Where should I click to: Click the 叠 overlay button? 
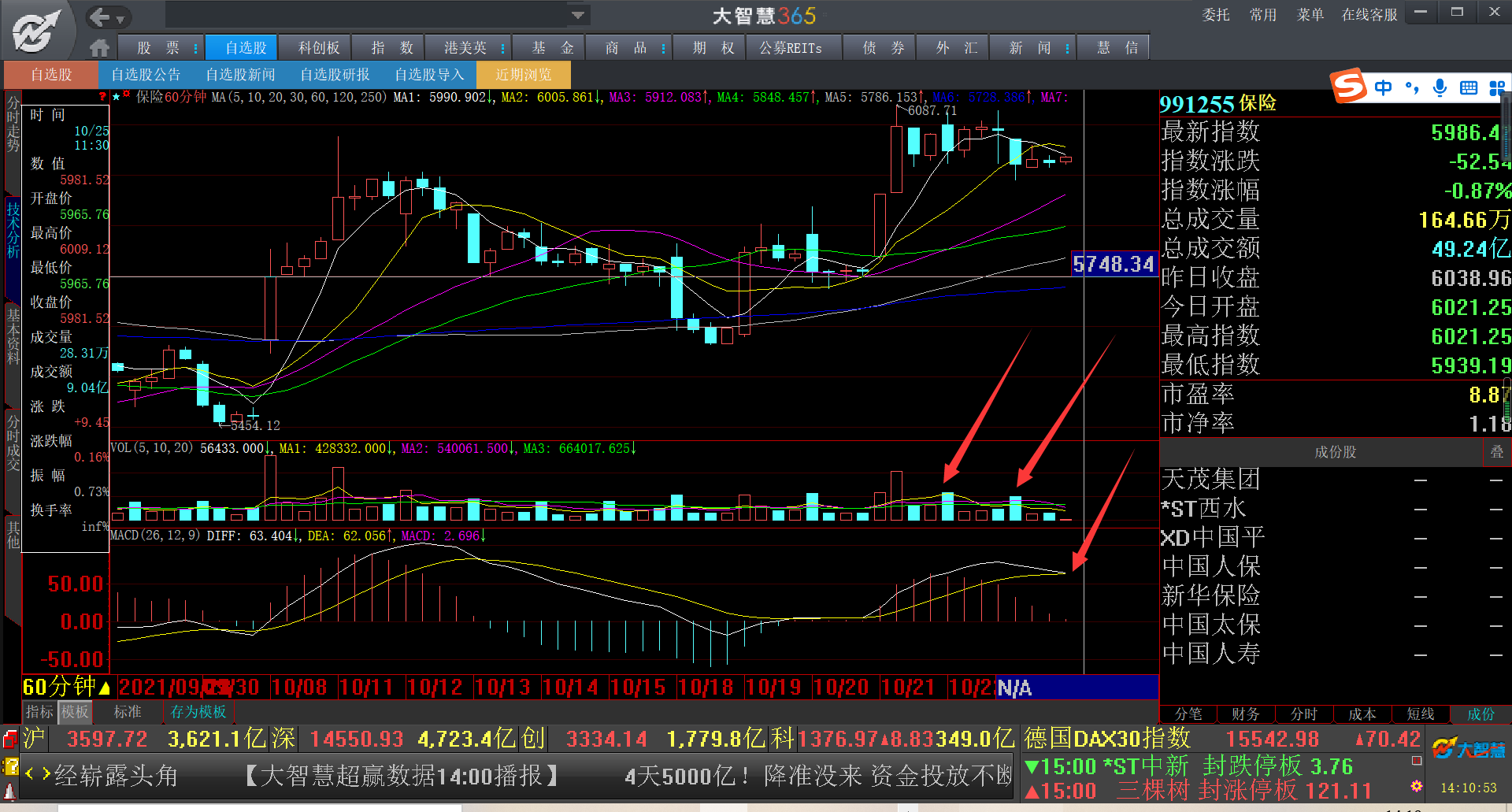click(1497, 451)
